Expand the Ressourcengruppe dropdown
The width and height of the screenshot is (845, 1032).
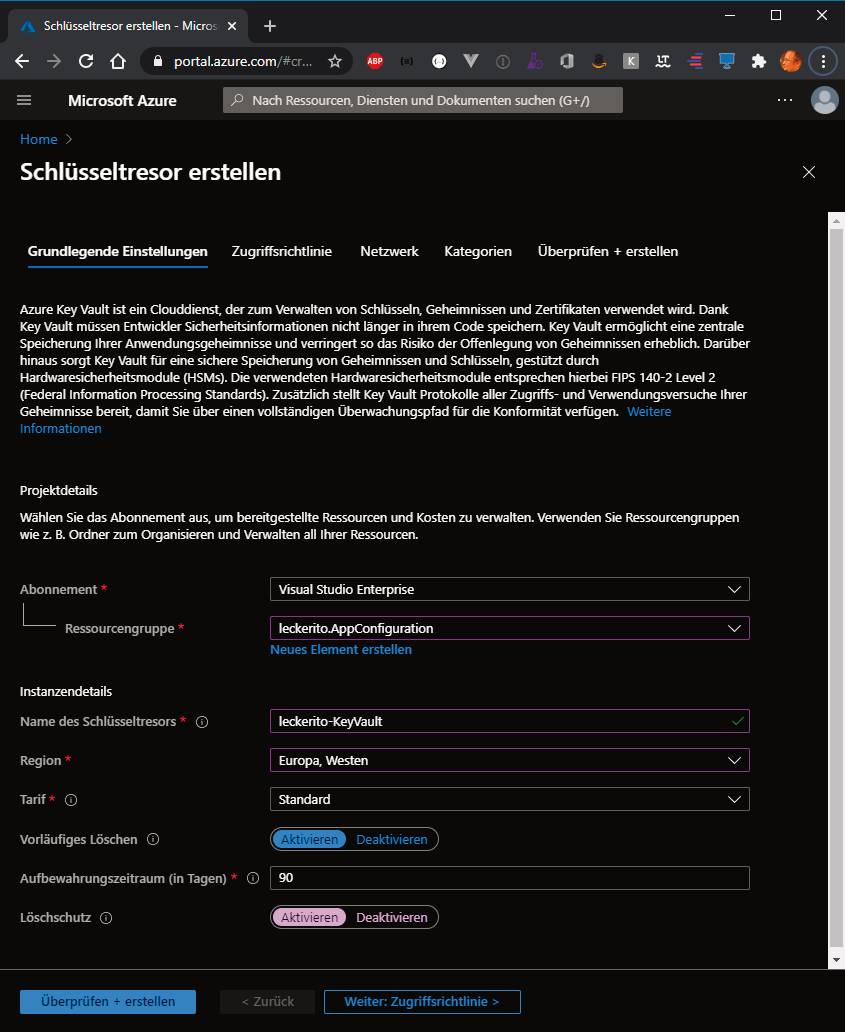pyautogui.click(x=509, y=629)
